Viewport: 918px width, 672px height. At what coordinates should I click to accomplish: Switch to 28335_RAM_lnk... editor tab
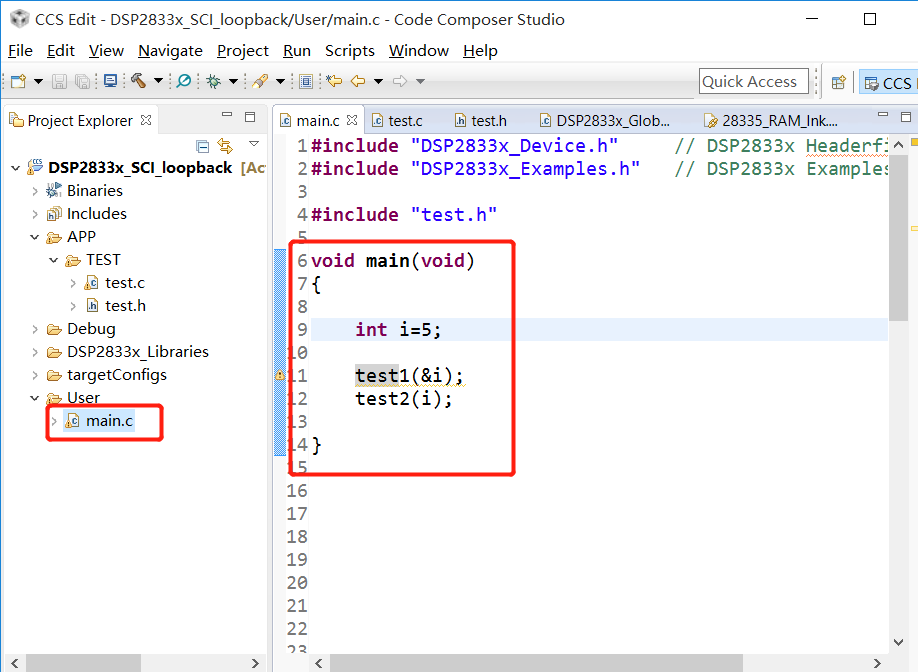pos(771,121)
